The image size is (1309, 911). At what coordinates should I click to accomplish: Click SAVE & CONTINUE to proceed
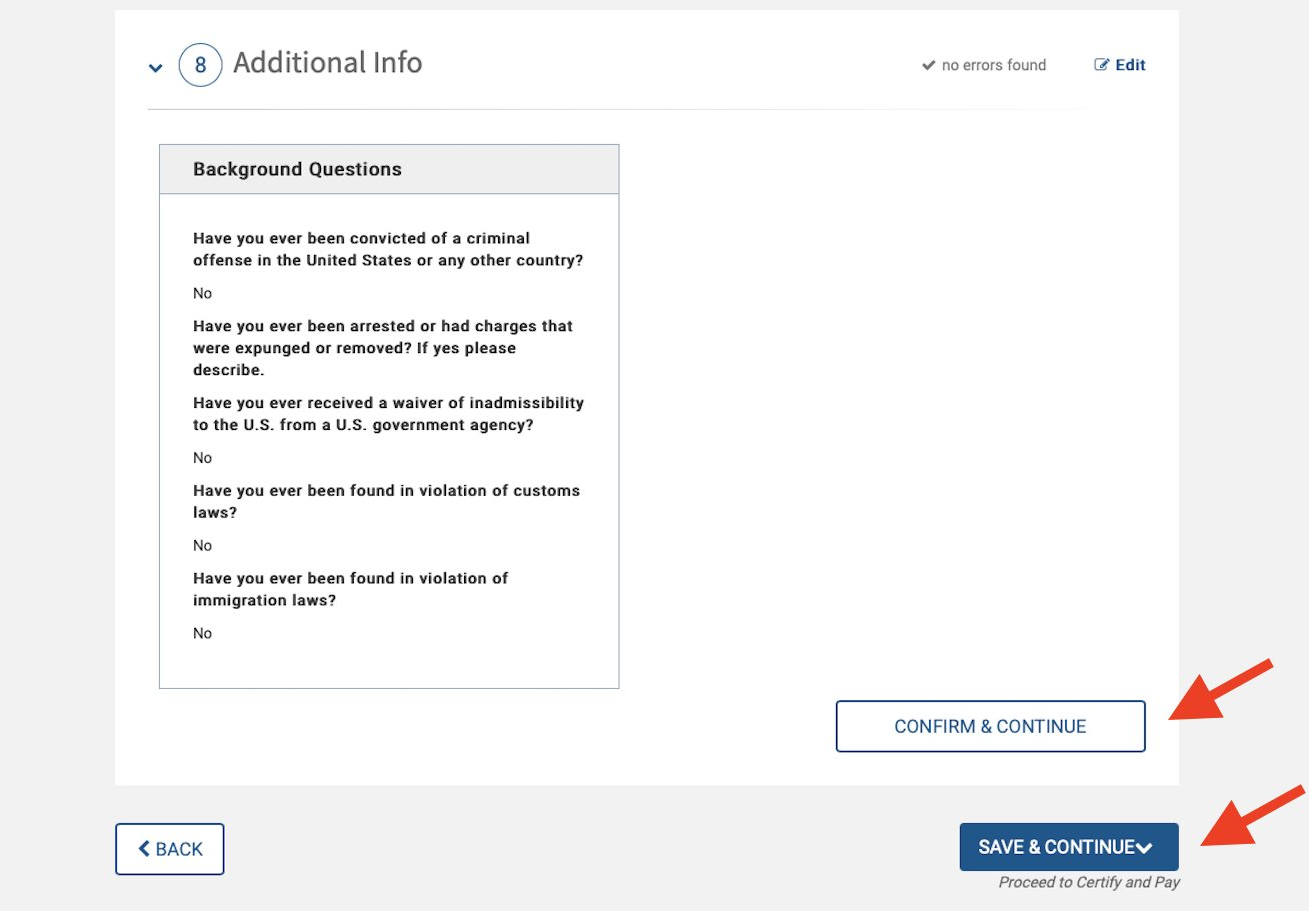pyautogui.click(x=1069, y=847)
